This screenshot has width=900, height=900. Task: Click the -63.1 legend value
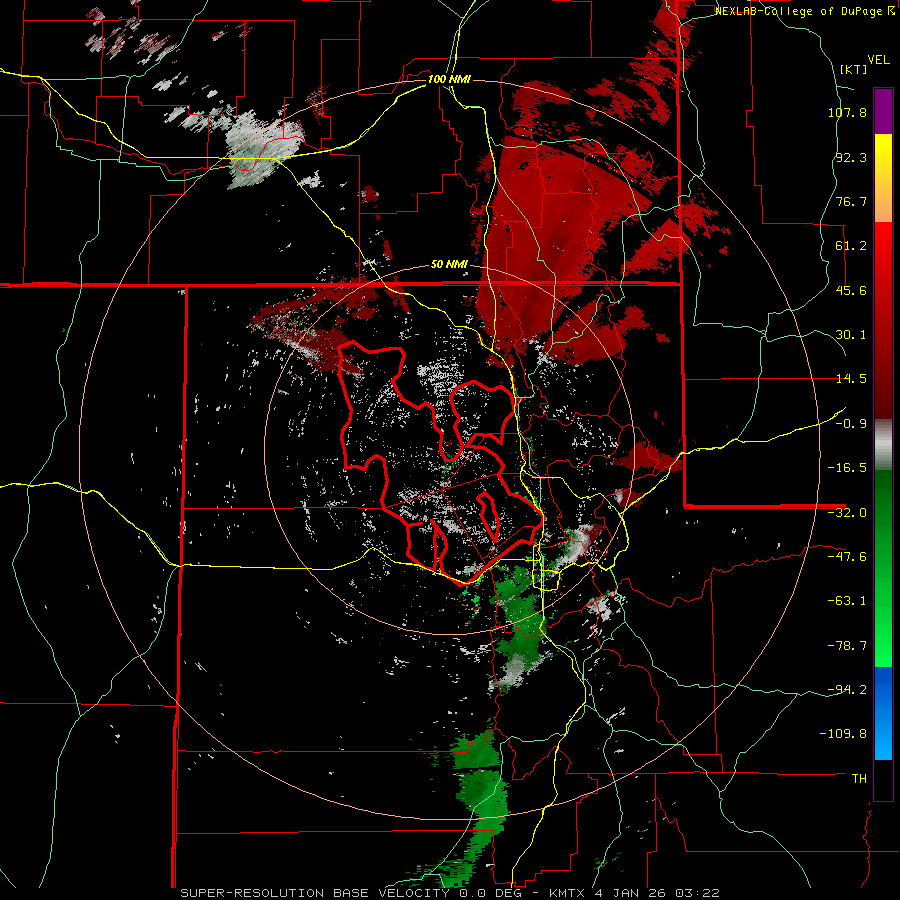coord(847,601)
